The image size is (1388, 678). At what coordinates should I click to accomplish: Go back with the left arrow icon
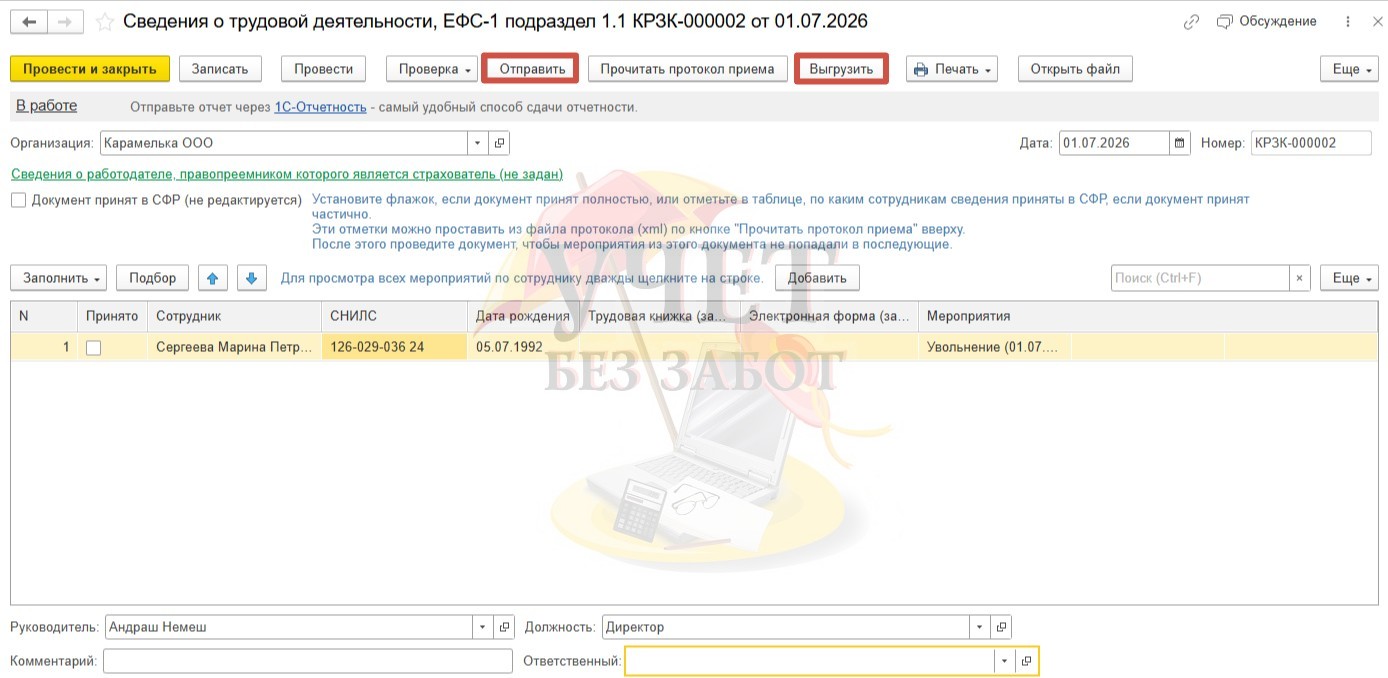click(x=30, y=21)
